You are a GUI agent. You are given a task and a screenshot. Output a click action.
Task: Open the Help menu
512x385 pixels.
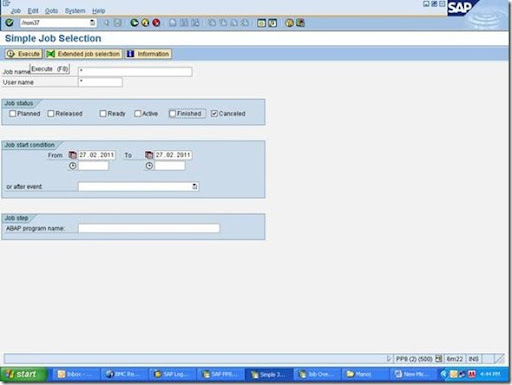tap(99, 11)
